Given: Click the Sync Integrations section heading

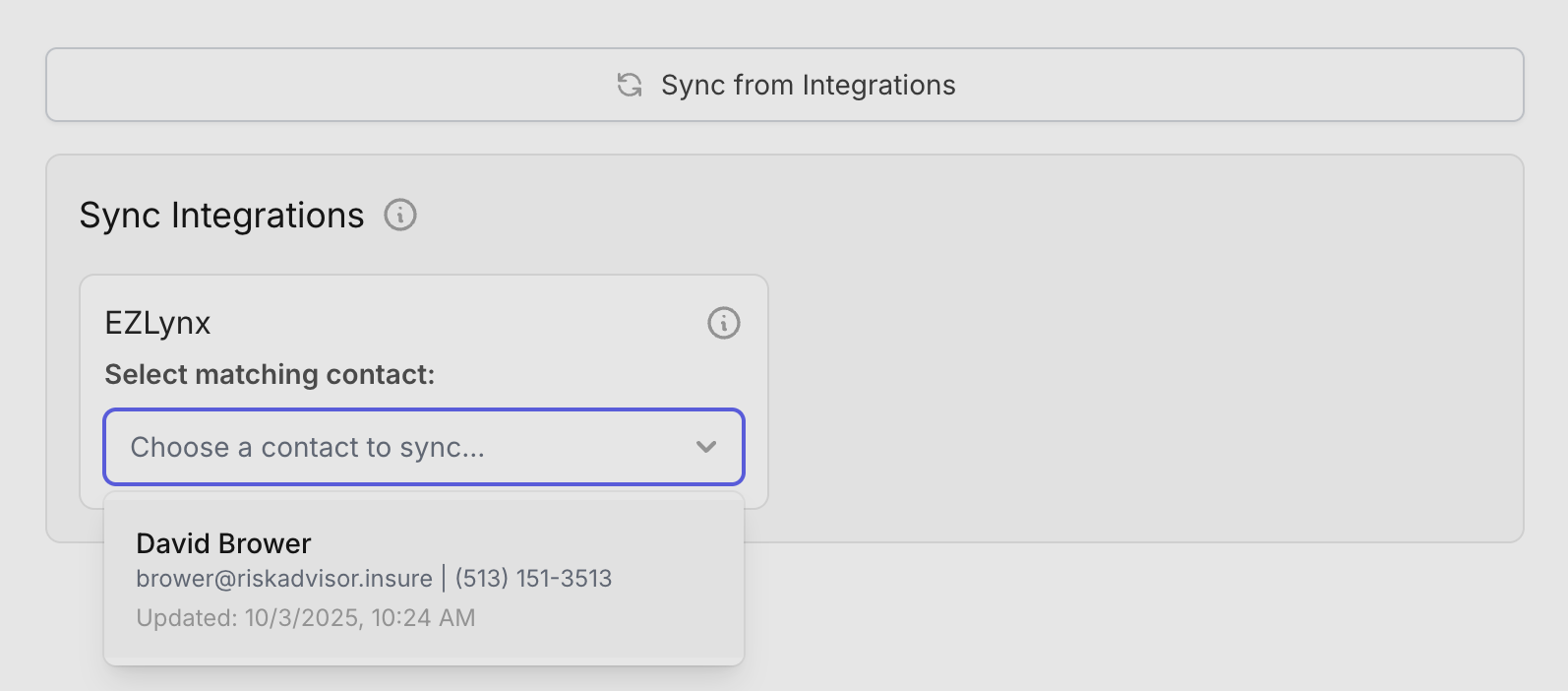Looking at the screenshot, I should click(x=221, y=216).
